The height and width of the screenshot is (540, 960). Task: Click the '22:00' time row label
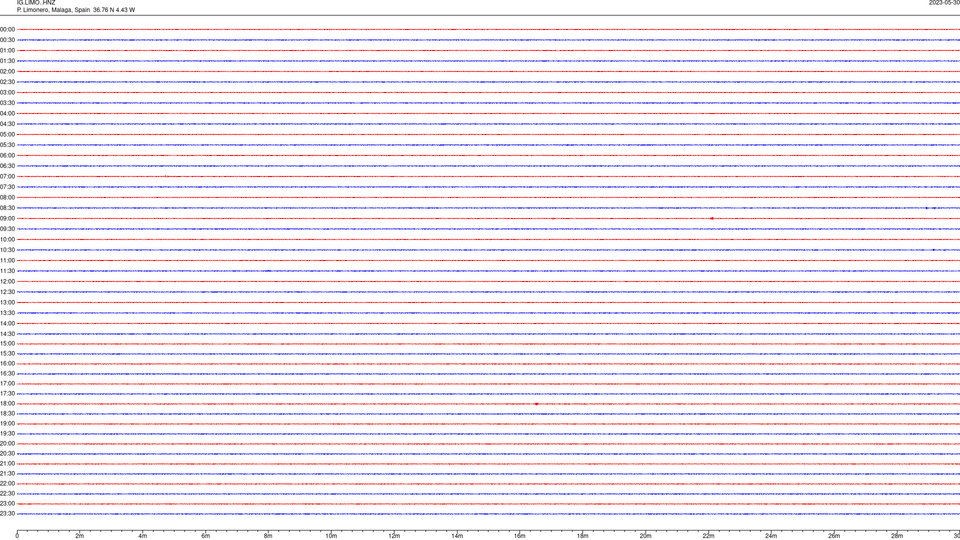pos(7,484)
